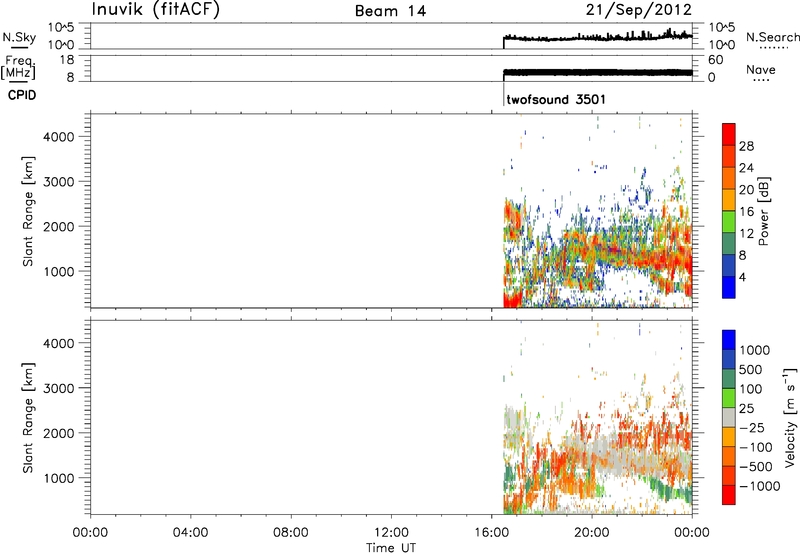The height and width of the screenshot is (554, 800).
Task: Click the '4000' tick on power panel
Action: pos(59,137)
